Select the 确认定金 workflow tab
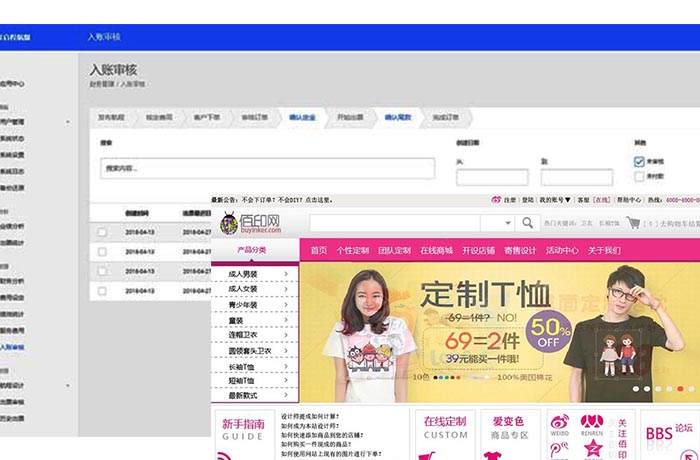Screen dimensions: 700x460 (x=301, y=117)
